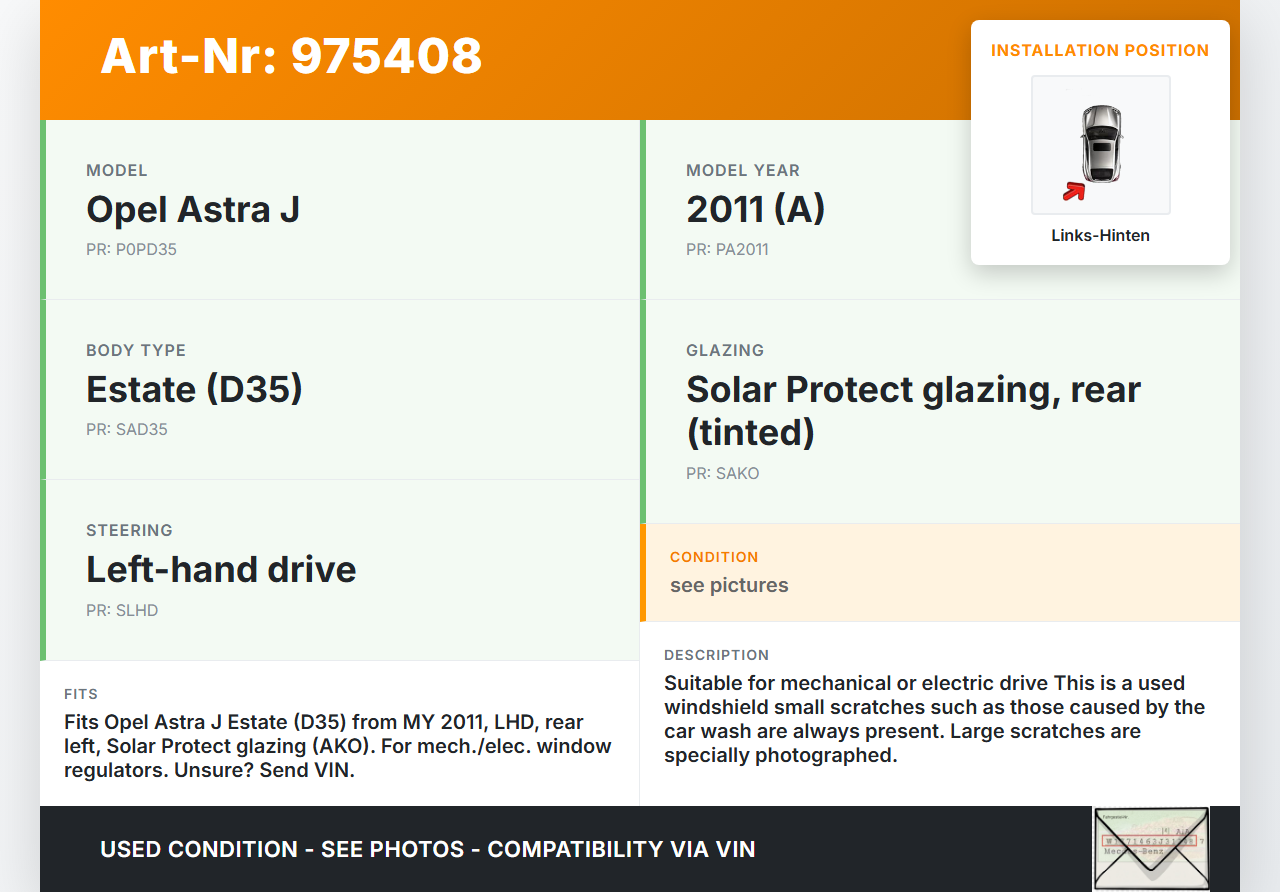The width and height of the screenshot is (1280, 892).
Task: Select 'Solar Protect glazing, rear (tinted)' value
Action: pos(913,410)
